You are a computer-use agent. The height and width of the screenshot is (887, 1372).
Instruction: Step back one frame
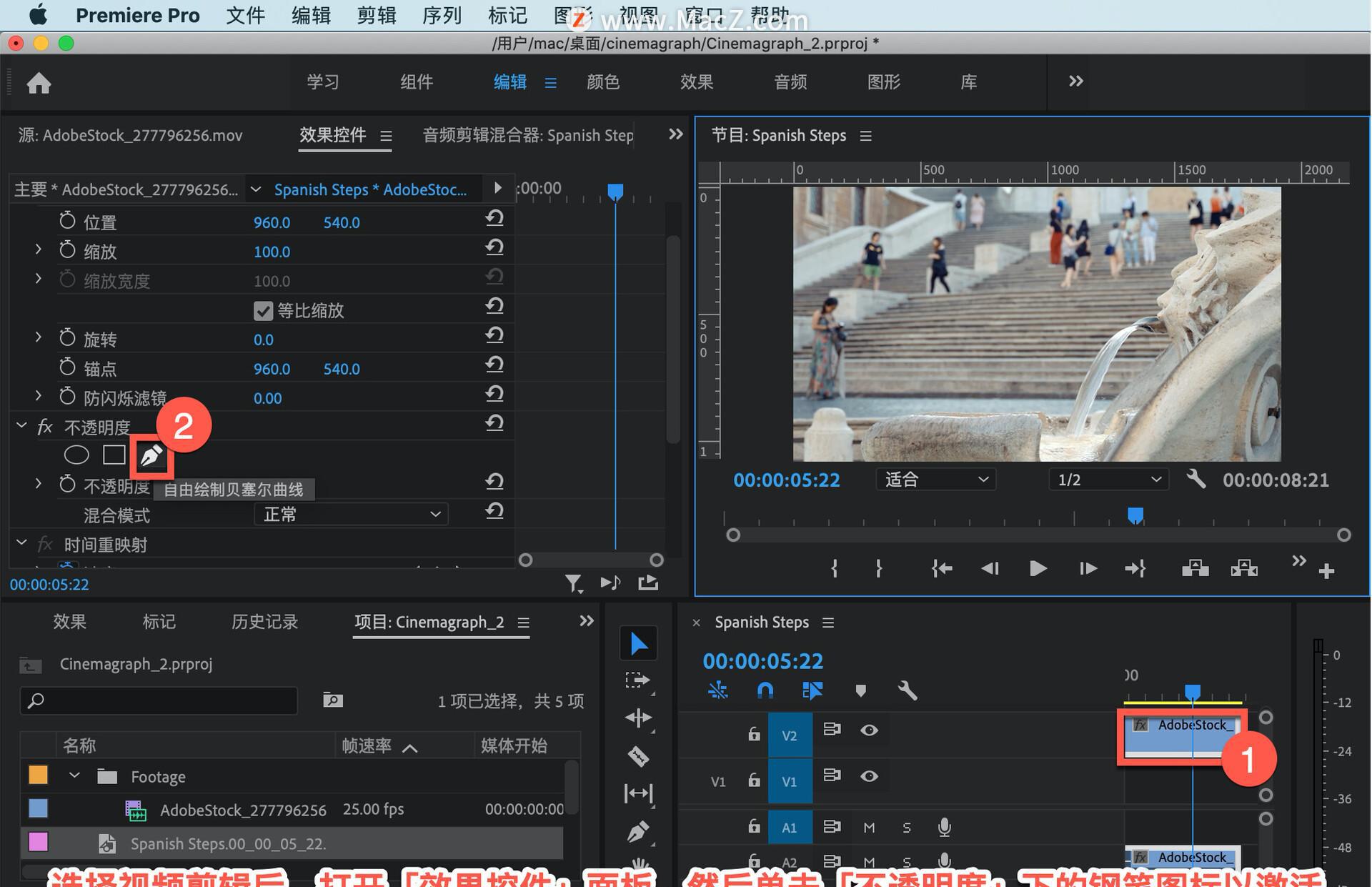[990, 568]
